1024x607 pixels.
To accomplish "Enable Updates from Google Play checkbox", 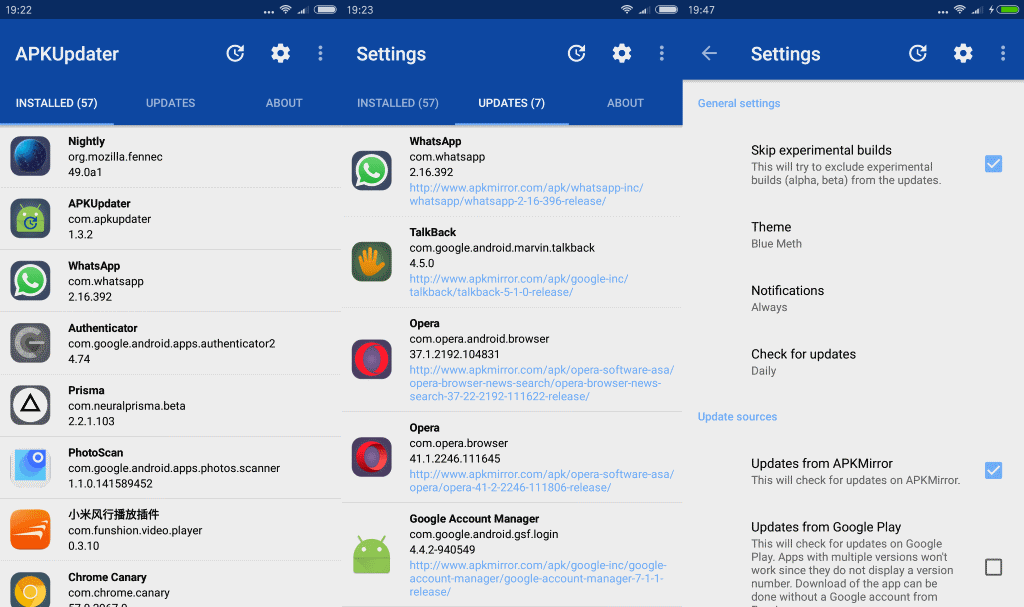I will click(x=993, y=567).
